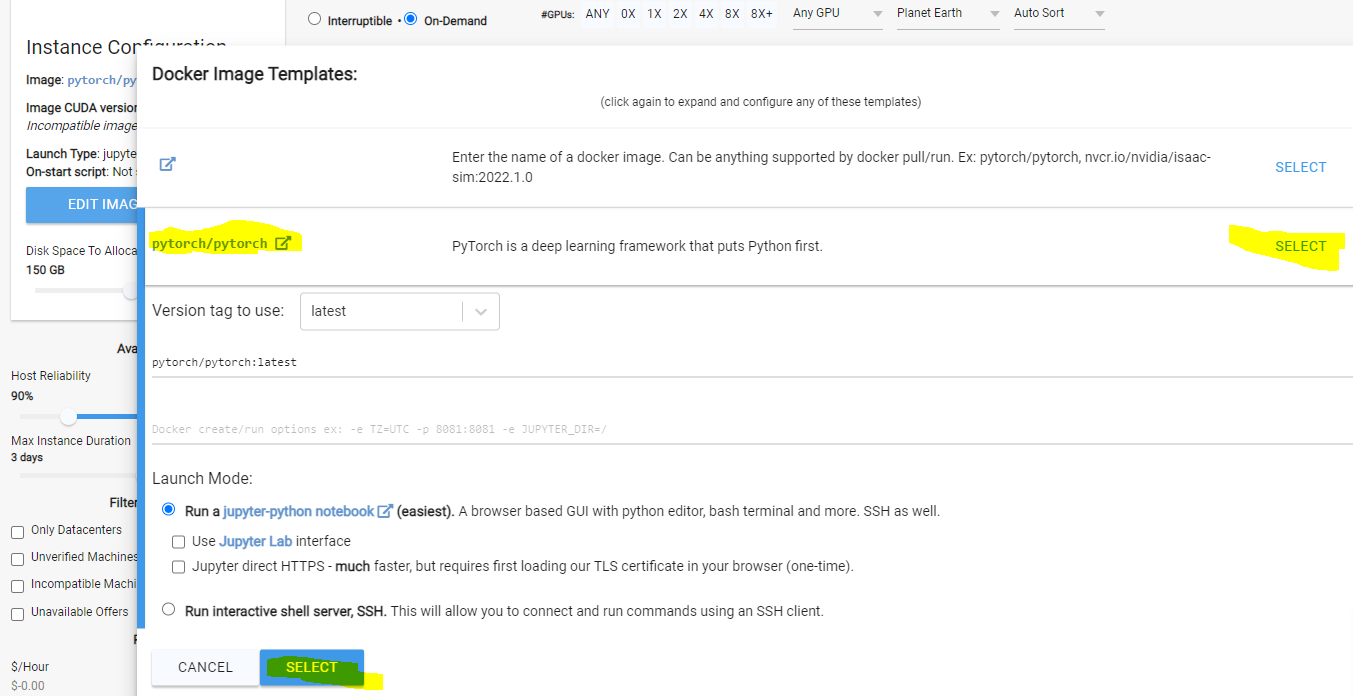
Task: Open external link icon in custom image row
Action: [x=168, y=164]
